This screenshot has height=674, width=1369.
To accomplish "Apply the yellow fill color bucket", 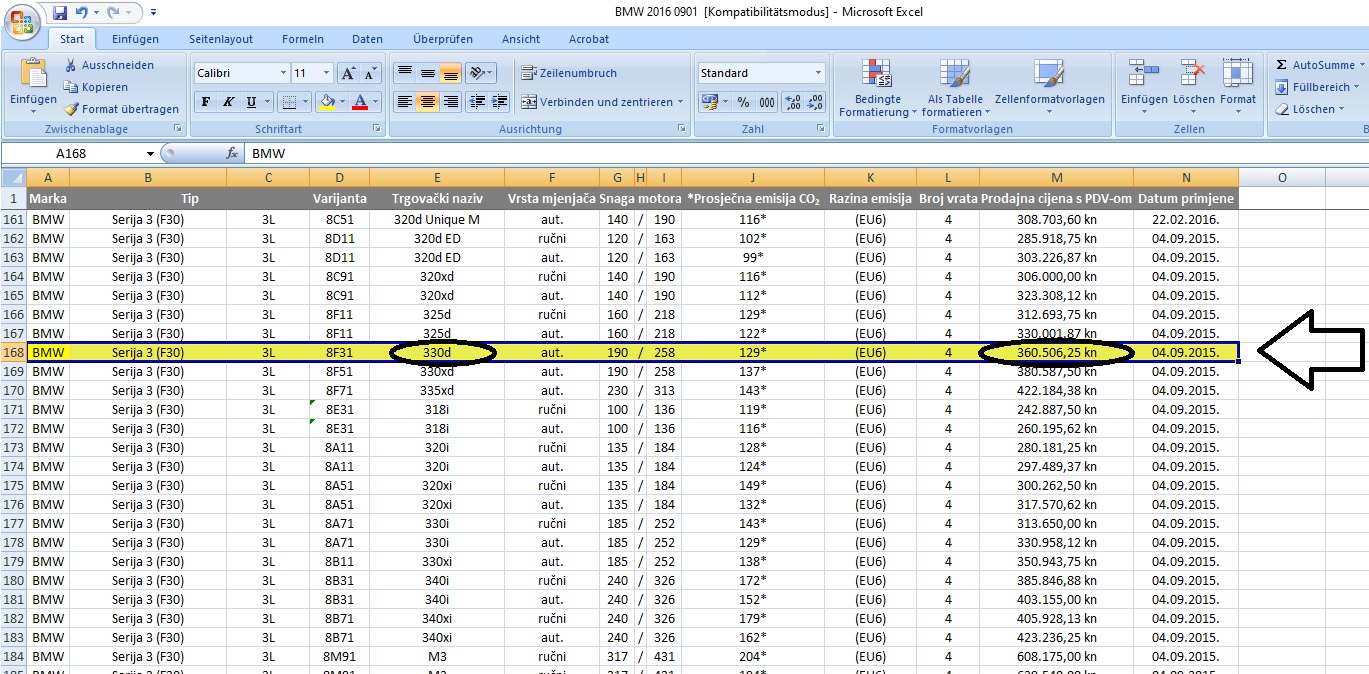I will pos(326,102).
